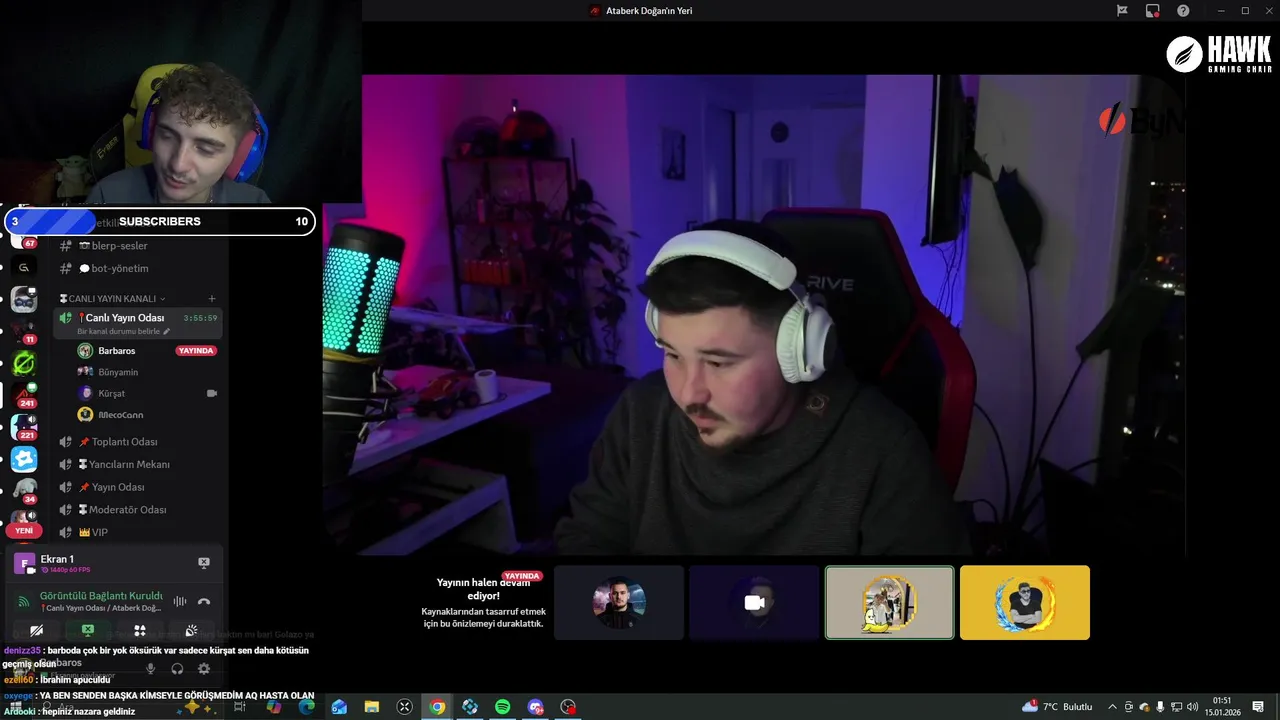Open the Windows notification center icon
1280x720 pixels.
(x=1258, y=707)
